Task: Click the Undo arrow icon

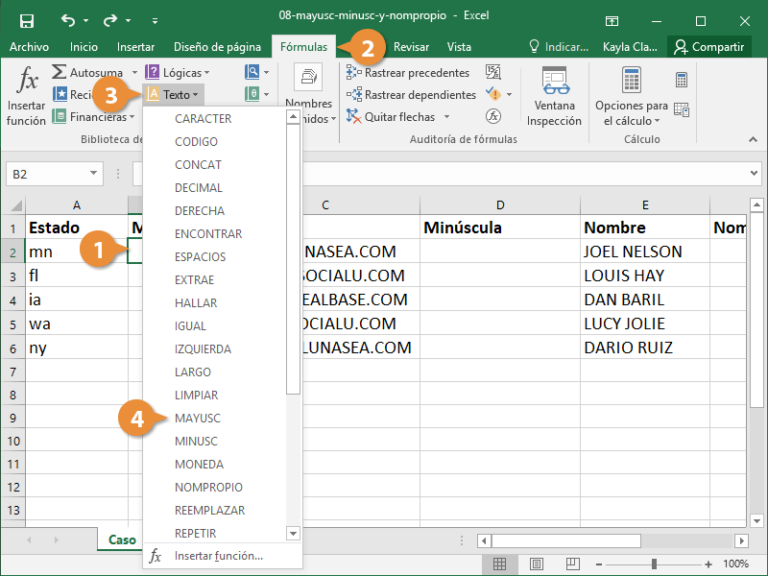Action: 68,21
